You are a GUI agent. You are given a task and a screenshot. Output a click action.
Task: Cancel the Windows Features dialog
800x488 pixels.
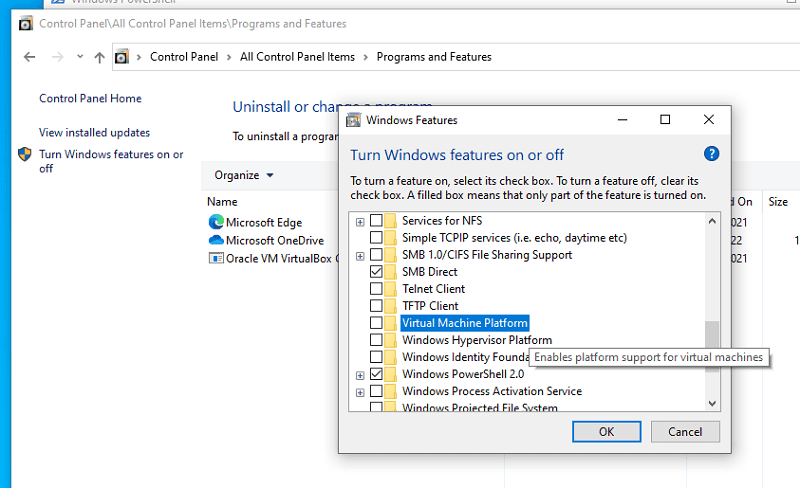(x=685, y=432)
